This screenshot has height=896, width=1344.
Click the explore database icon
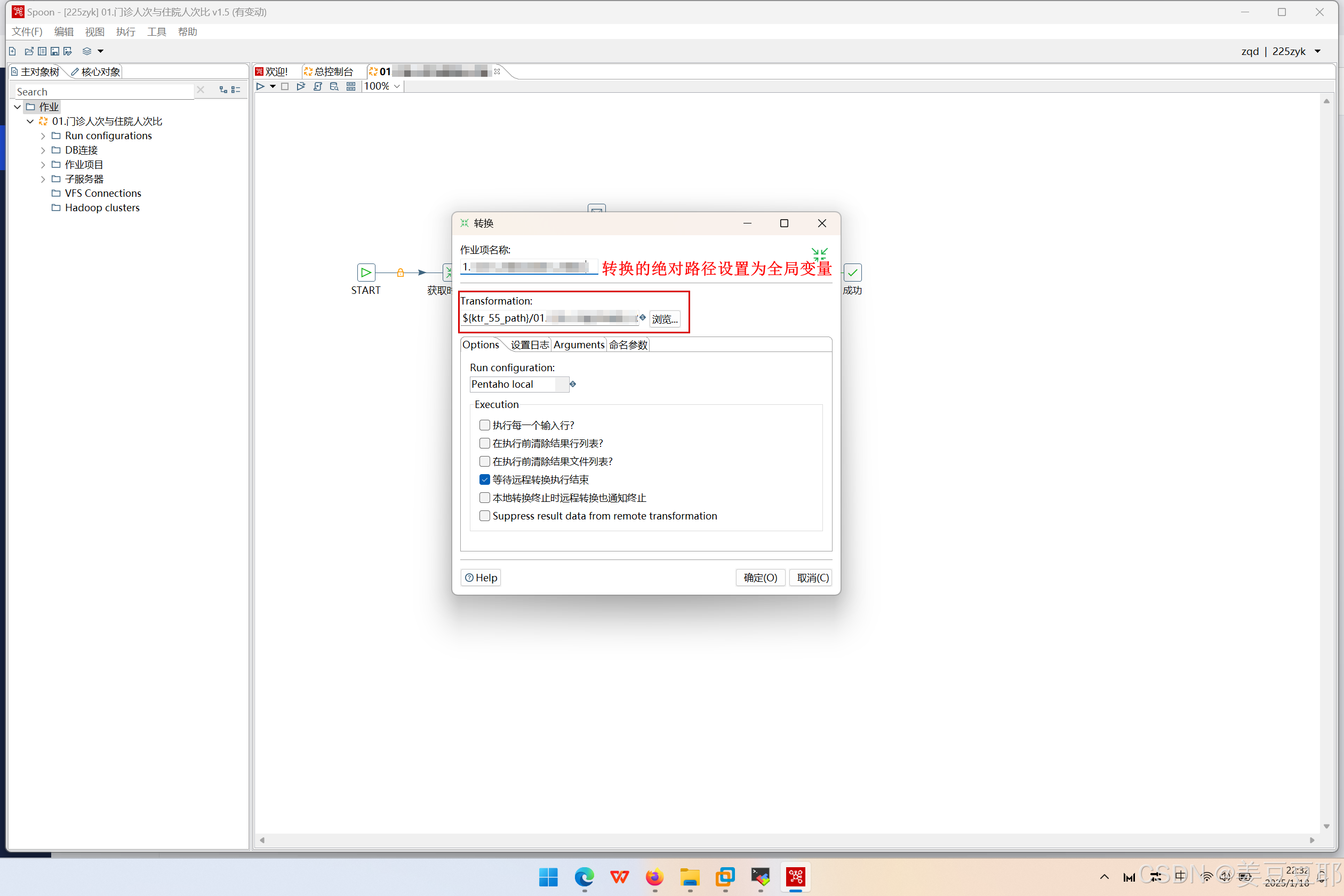tap(334, 86)
